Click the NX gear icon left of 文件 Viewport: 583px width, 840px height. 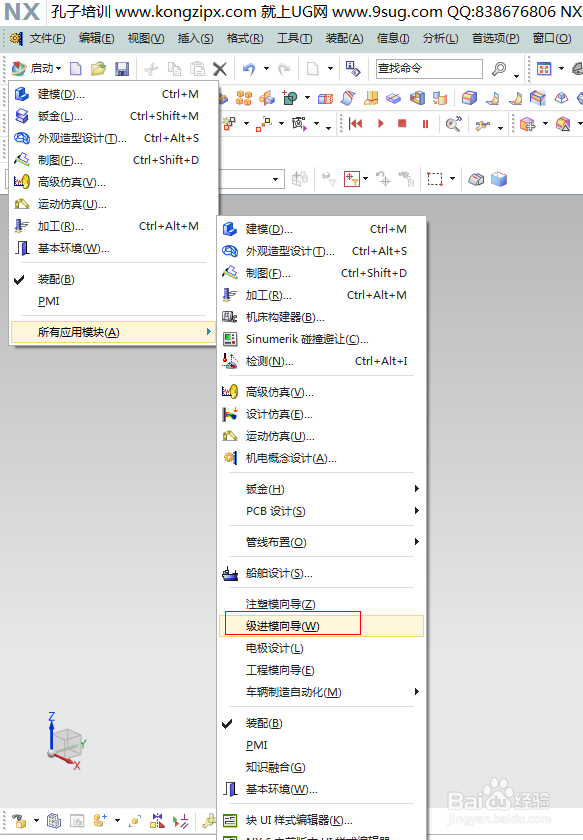click(x=17, y=38)
